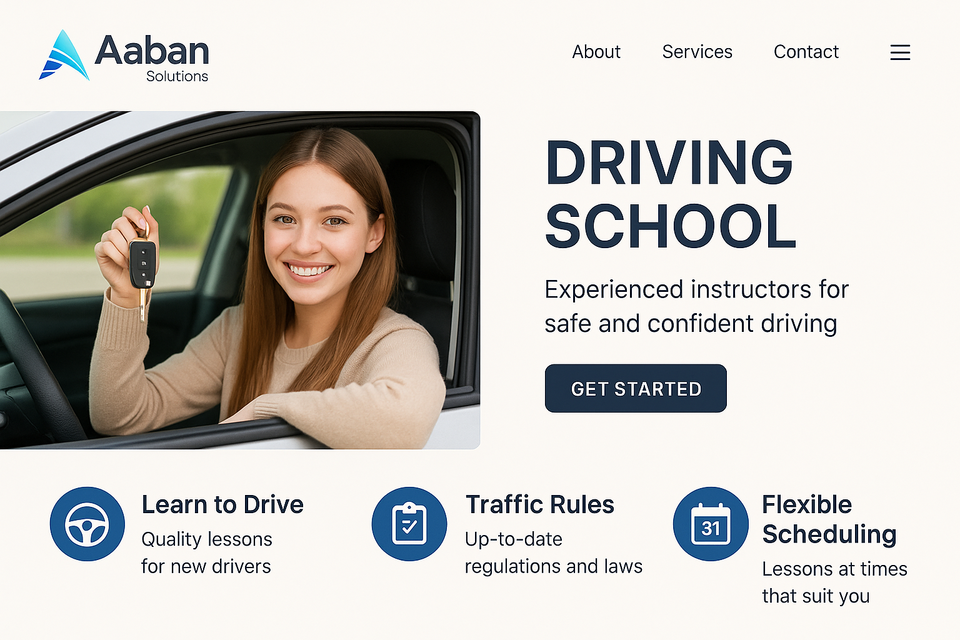This screenshot has width=960, height=640.
Task: Click the car key fob in photo
Action: [x=143, y=265]
